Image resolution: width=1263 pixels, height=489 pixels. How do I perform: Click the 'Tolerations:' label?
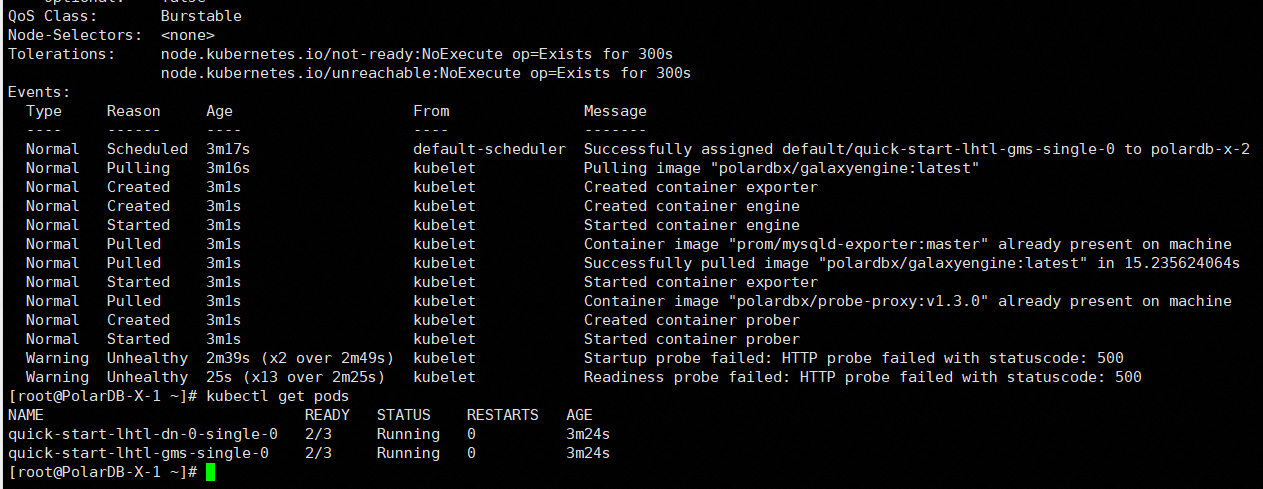(62, 54)
